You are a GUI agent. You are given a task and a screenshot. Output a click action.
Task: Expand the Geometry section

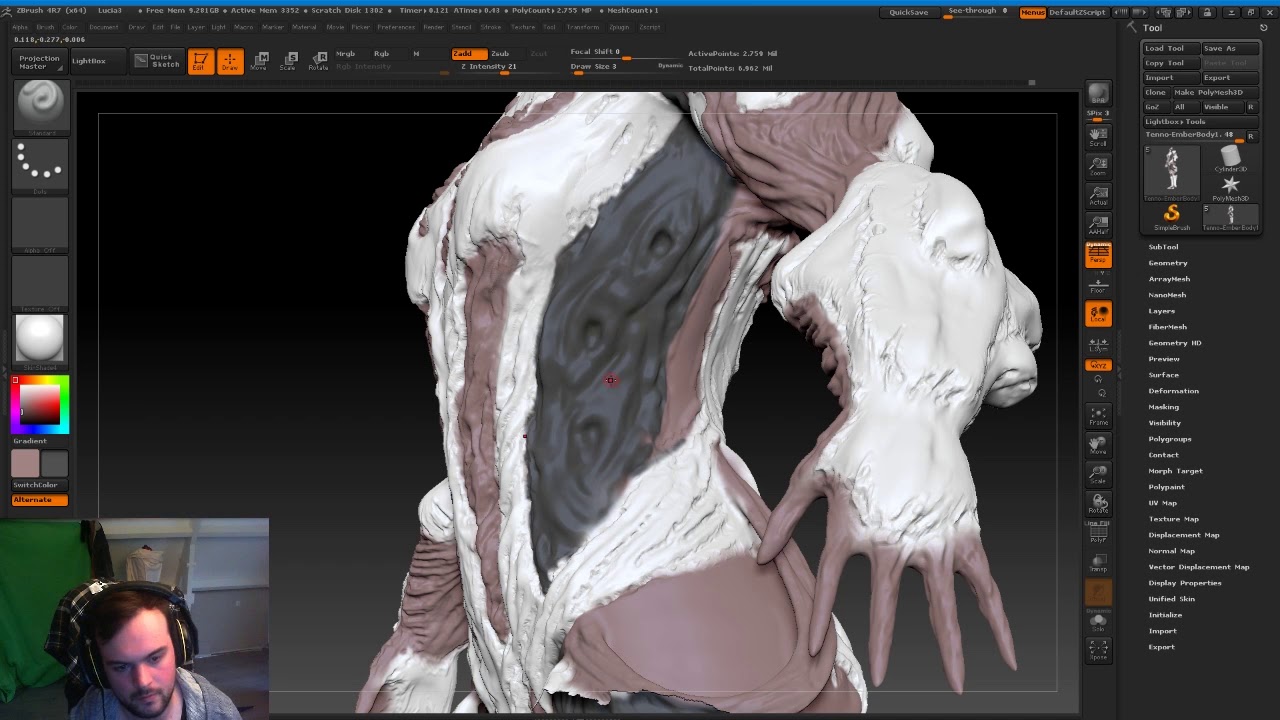[x=1168, y=263]
